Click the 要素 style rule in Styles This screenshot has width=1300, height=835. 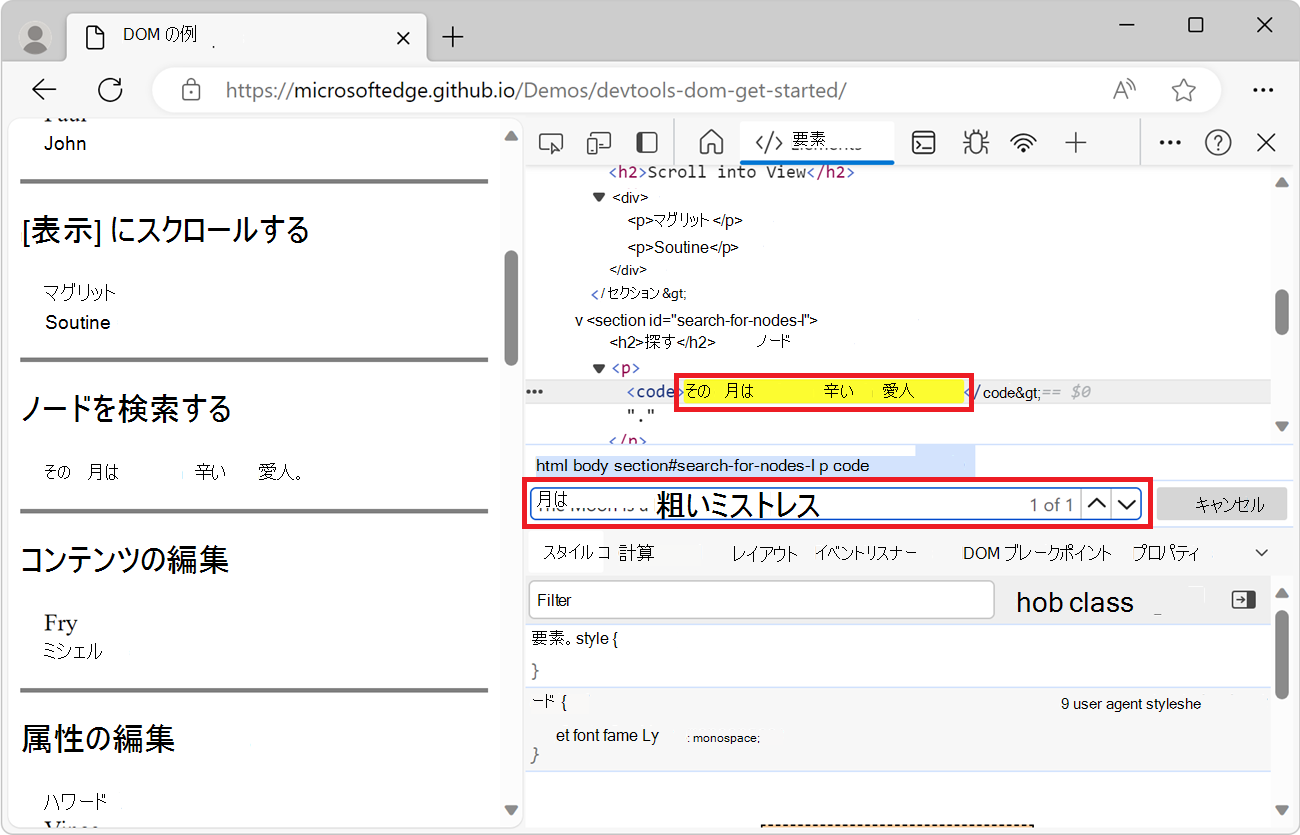(x=575, y=638)
